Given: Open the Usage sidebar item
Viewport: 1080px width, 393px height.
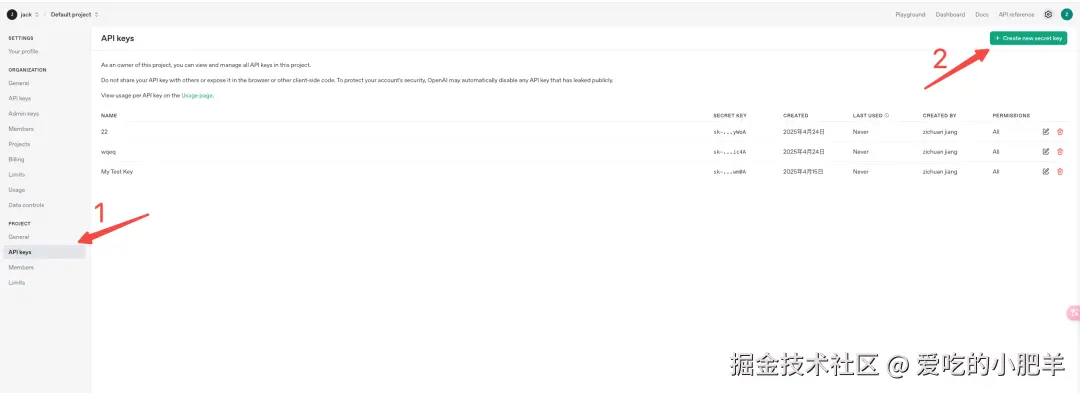Looking at the screenshot, I should click(x=17, y=190).
